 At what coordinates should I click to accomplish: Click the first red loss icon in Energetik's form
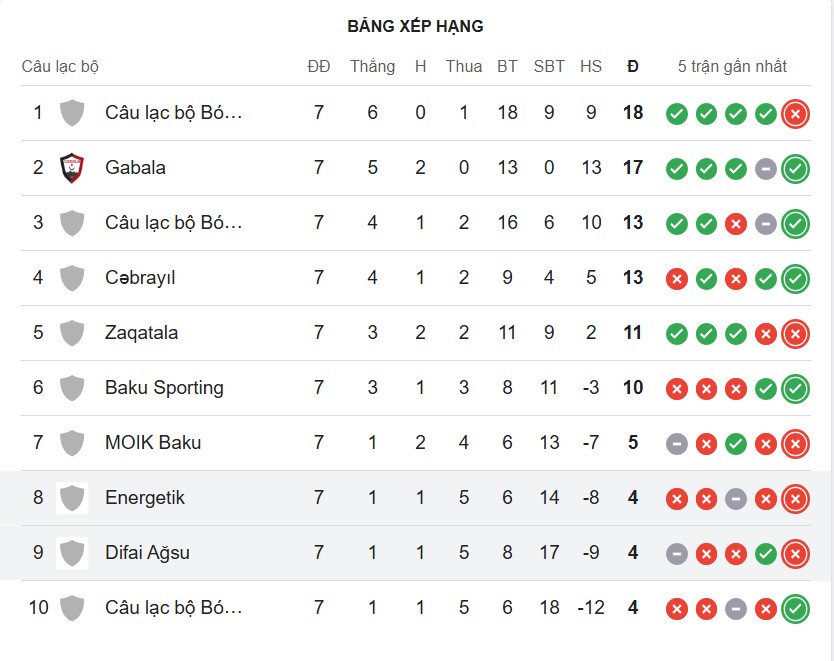click(676, 498)
